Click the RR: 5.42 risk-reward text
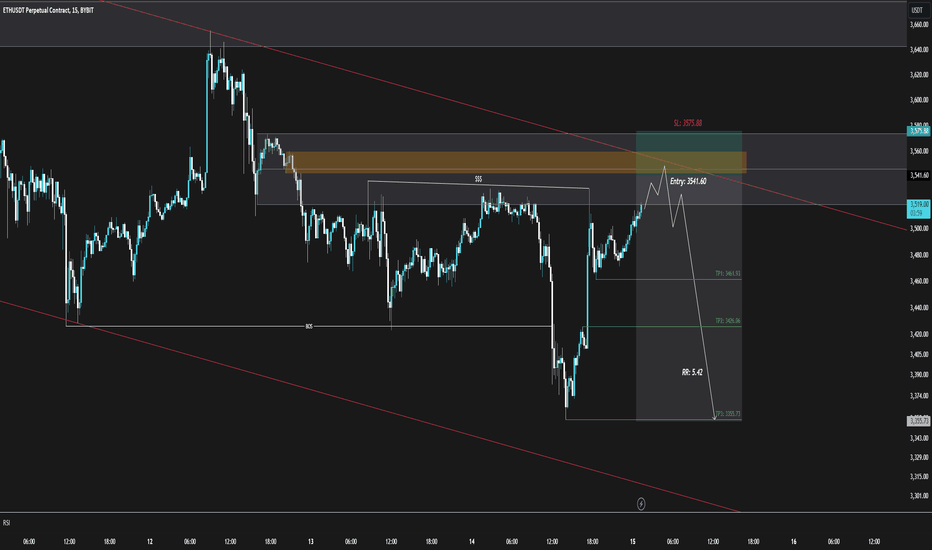Screen dimensions: 932x550 pos(692,372)
